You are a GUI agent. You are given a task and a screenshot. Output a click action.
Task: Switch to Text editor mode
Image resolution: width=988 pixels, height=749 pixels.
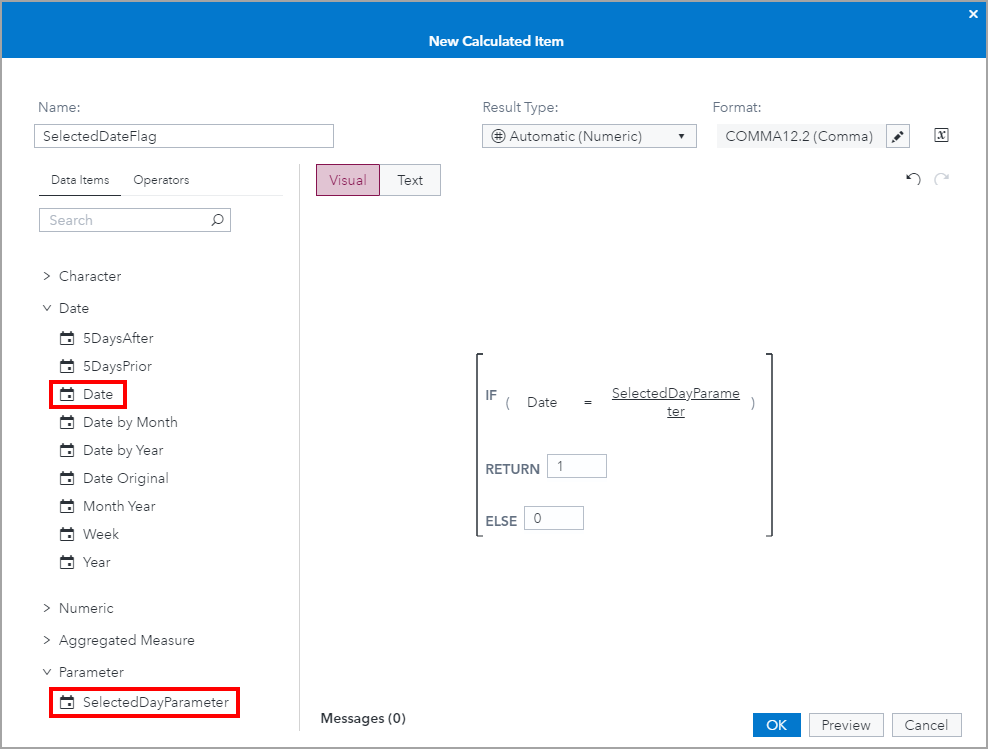pyautogui.click(x=410, y=180)
